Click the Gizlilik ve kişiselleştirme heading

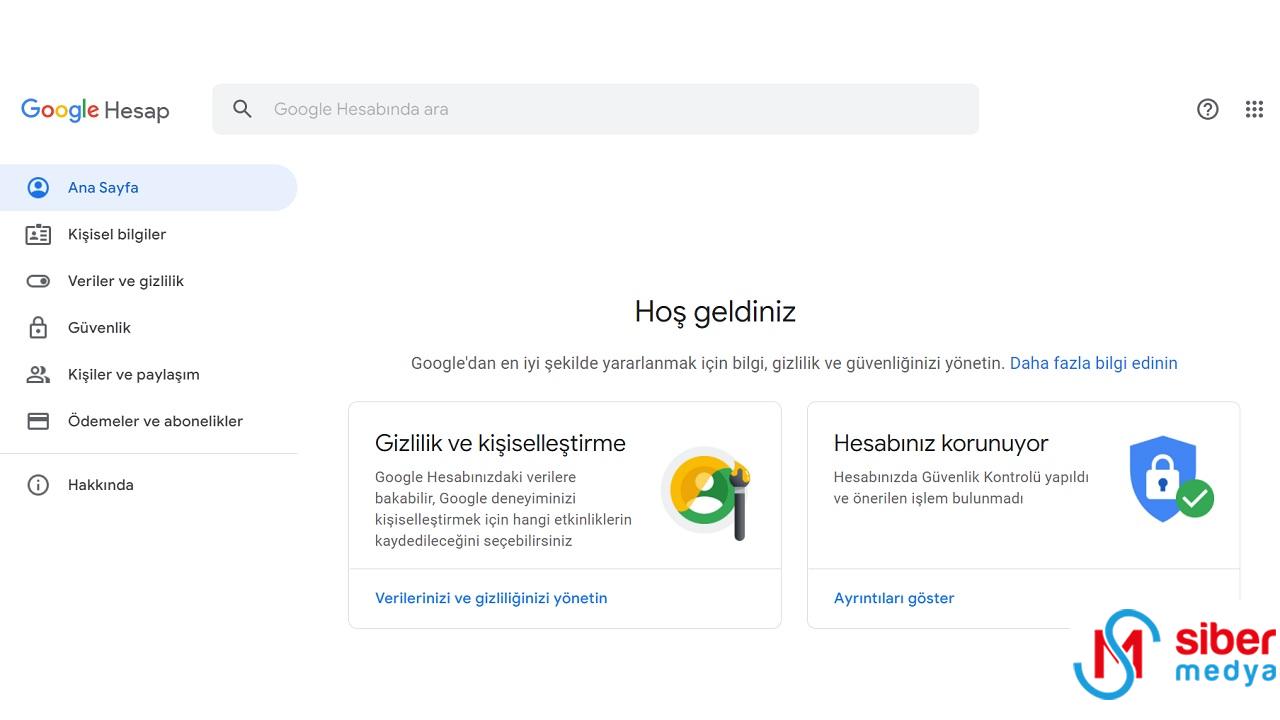tap(500, 443)
